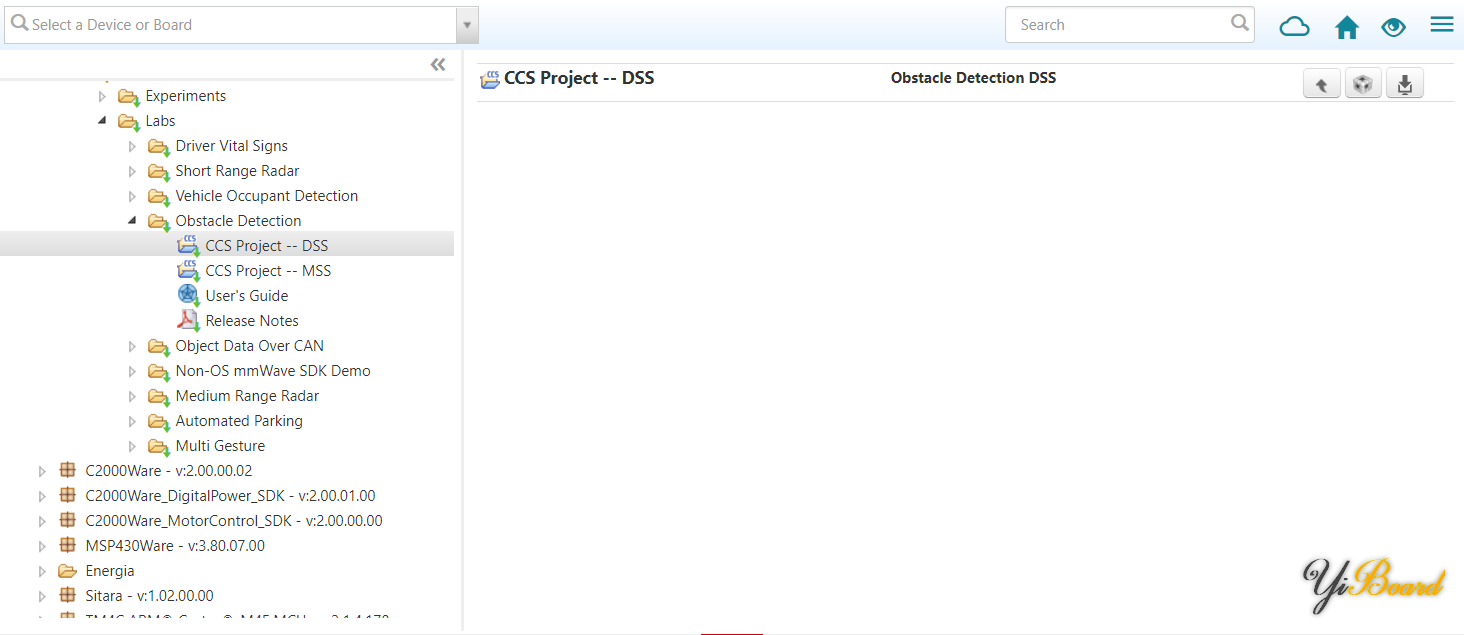Open the User's Guide entry

[247, 296]
